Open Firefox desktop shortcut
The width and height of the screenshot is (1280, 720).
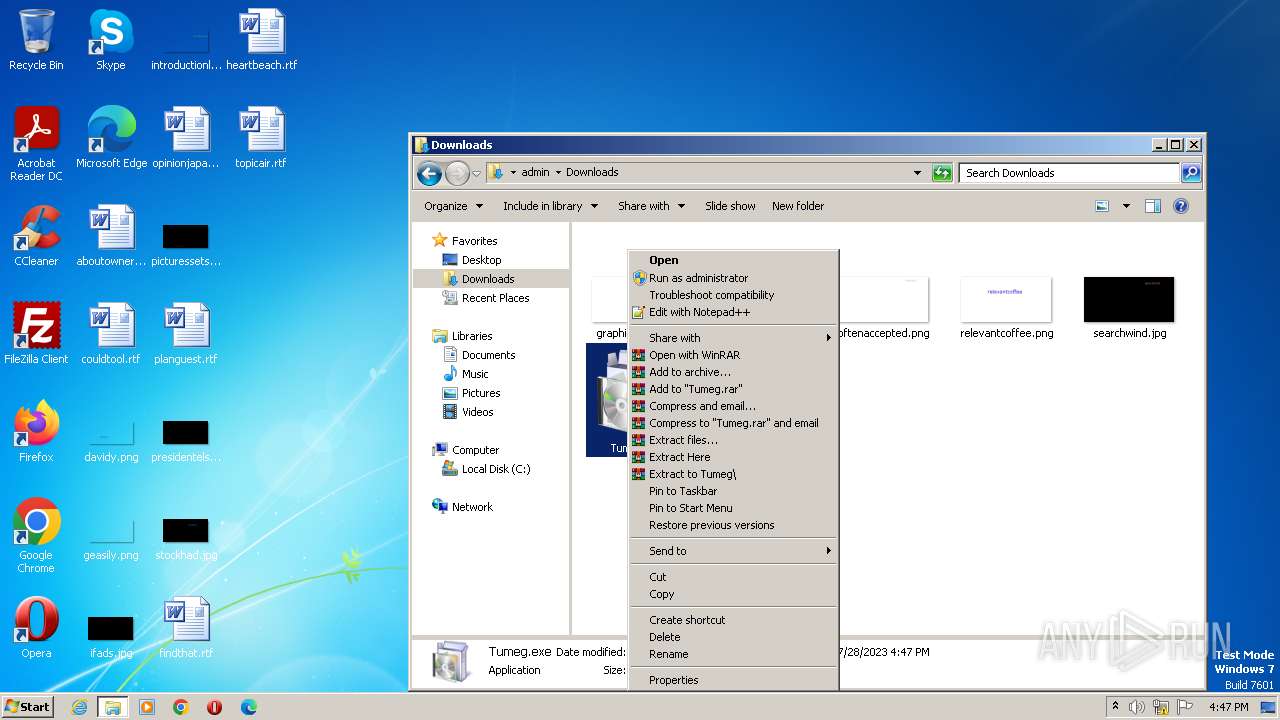pyautogui.click(x=36, y=432)
